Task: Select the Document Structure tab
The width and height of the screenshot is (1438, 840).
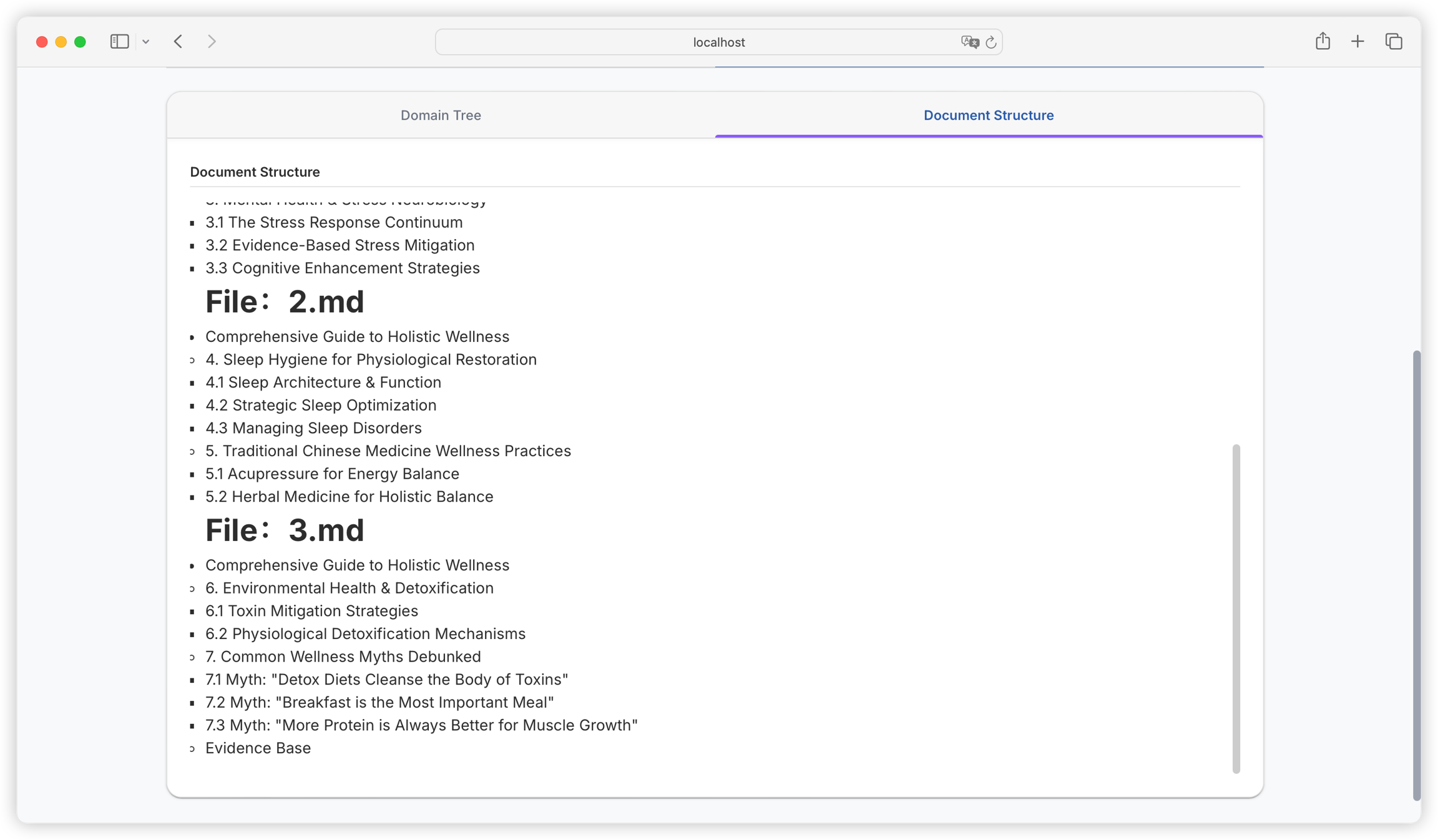Action: click(x=988, y=115)
